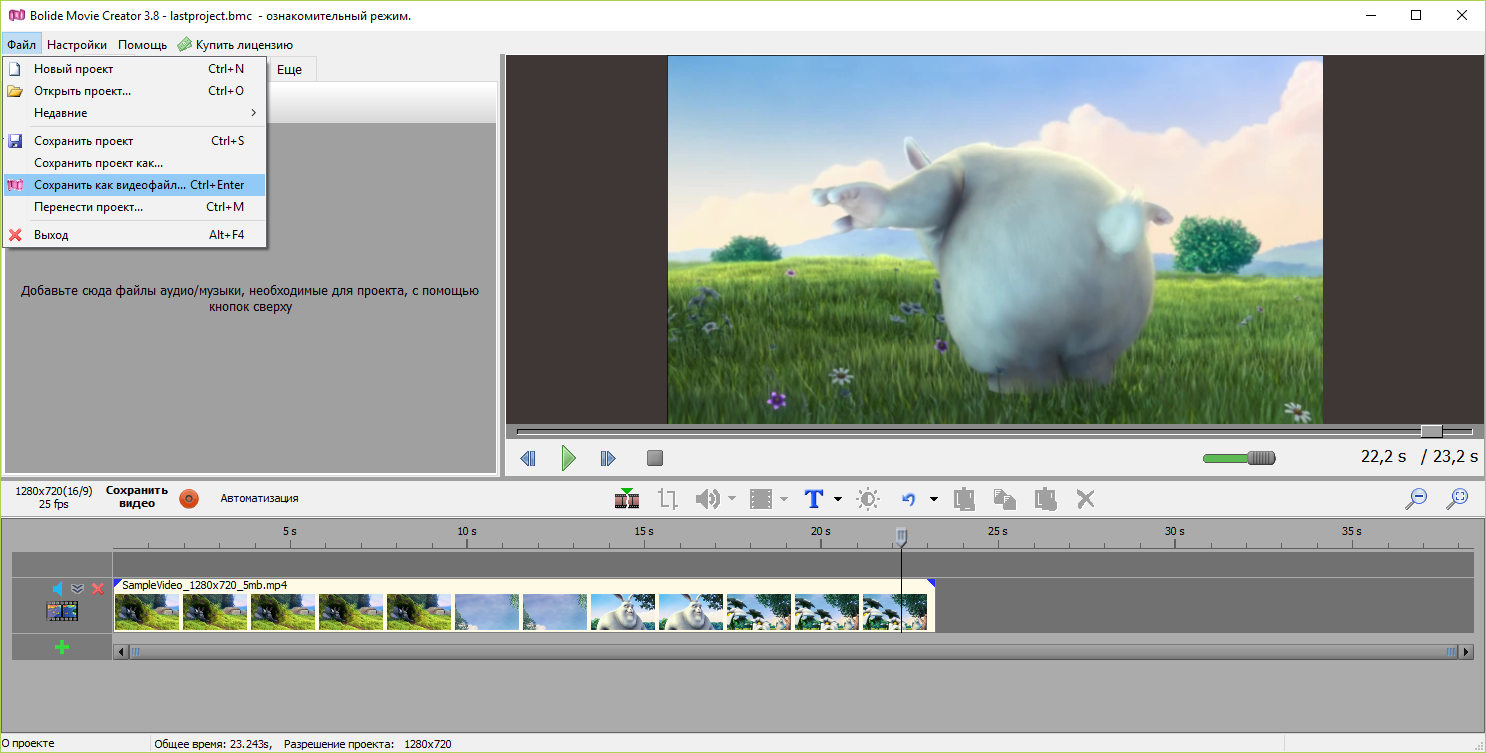
Task: Delete the track with red X icon
Action: tap(98, 588)
